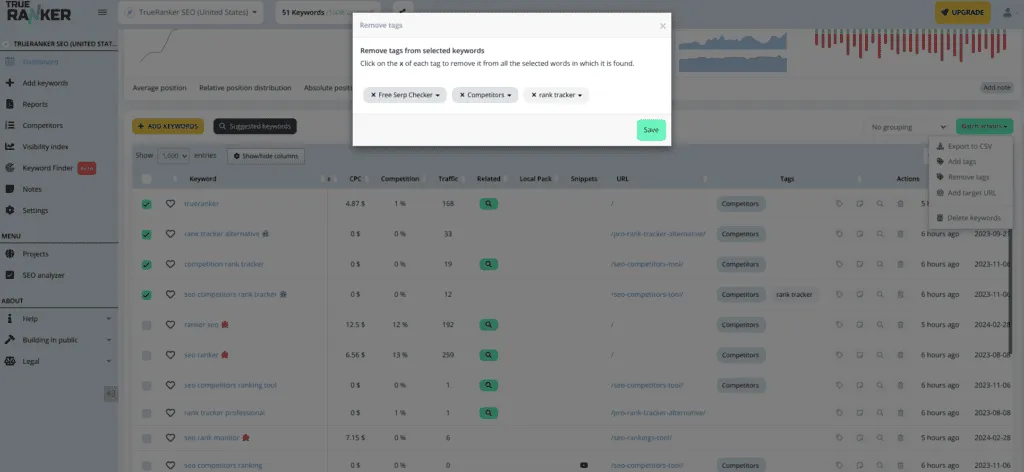Open Notes from the sidebar
This screenshot has width=1024, height=472.
click(x=32, y=189)
